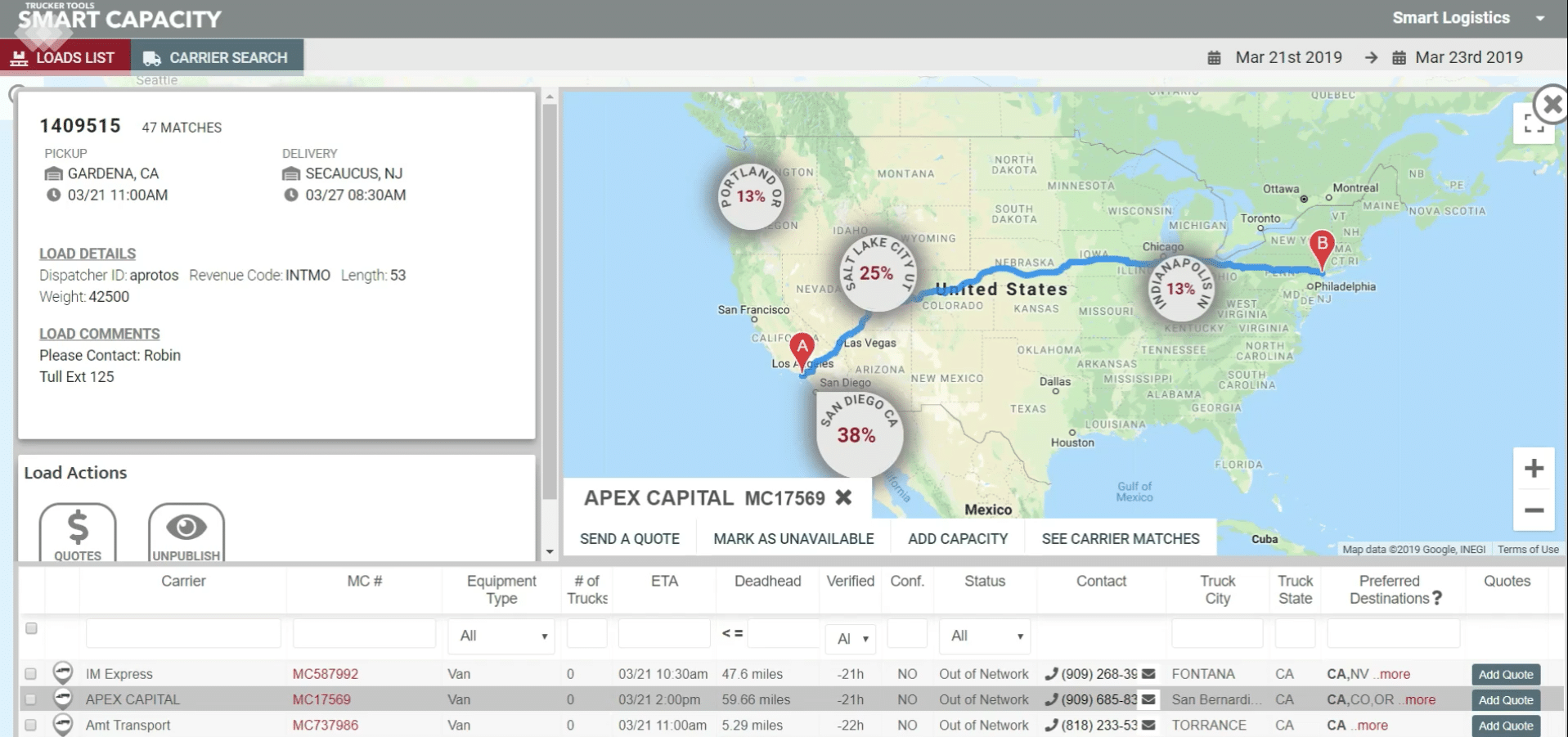Click the San Diego CA 38% cluster

point(859,434)
